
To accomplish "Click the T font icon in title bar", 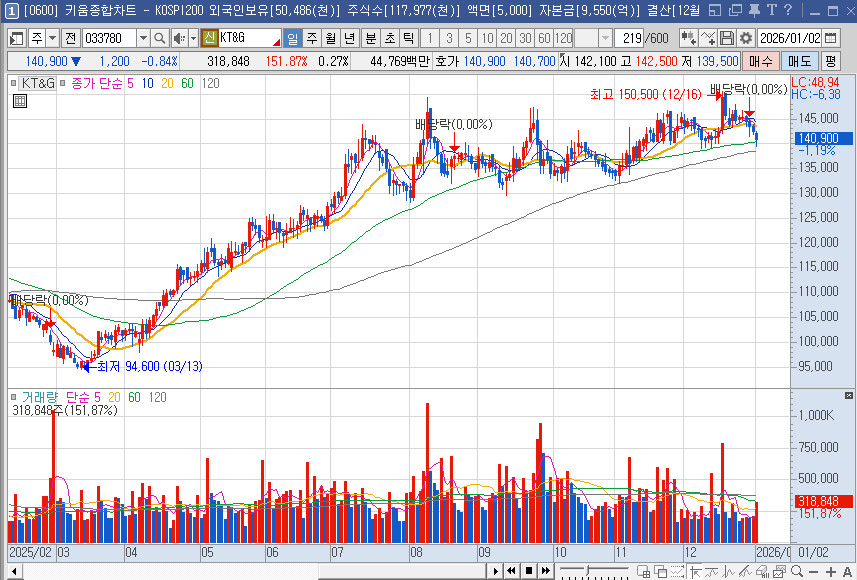I will click(x=772, y=10).
